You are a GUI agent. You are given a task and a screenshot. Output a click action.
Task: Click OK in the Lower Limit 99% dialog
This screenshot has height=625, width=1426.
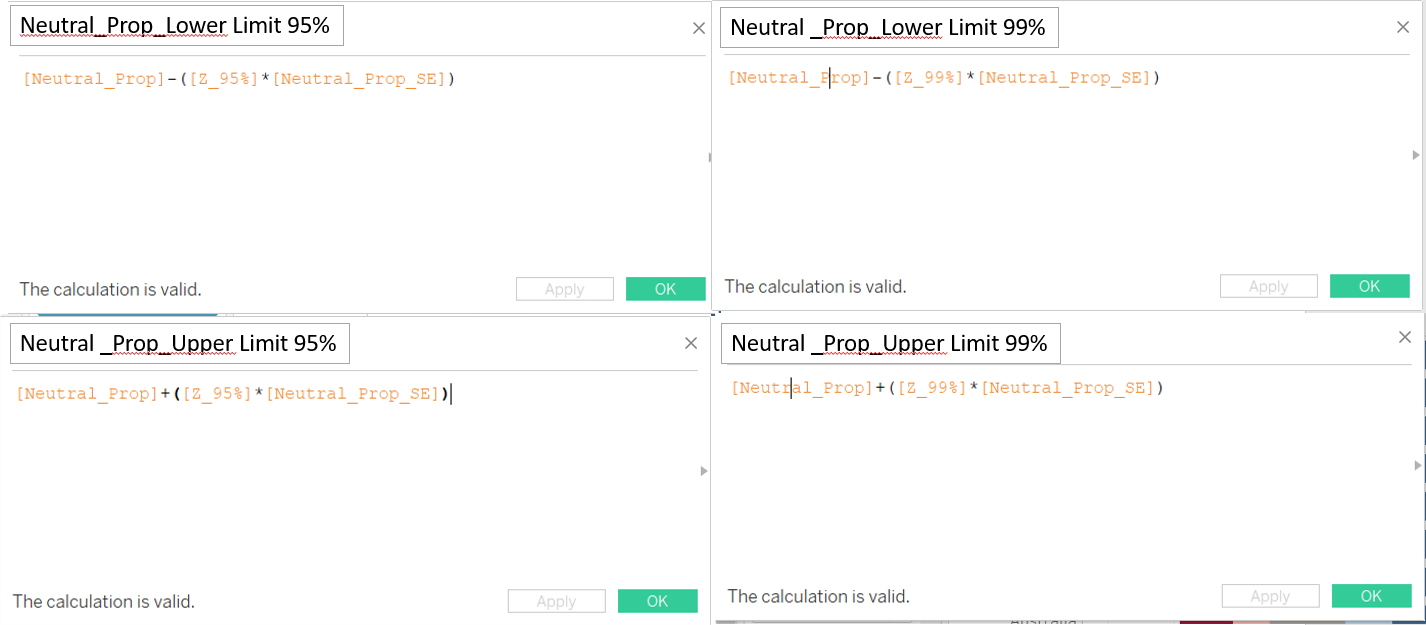(1369, 286)
